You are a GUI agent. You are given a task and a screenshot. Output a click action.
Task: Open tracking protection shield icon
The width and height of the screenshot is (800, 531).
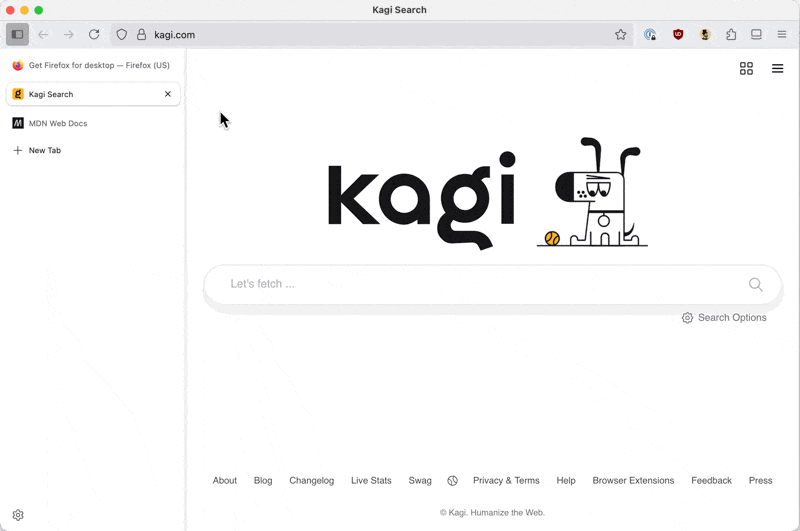tap(121, 35)
